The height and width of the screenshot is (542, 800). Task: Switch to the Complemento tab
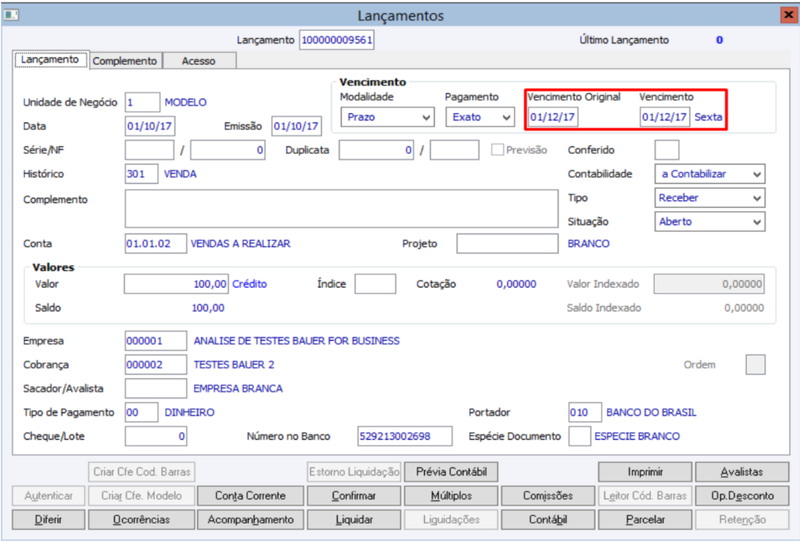pos(125,61)
